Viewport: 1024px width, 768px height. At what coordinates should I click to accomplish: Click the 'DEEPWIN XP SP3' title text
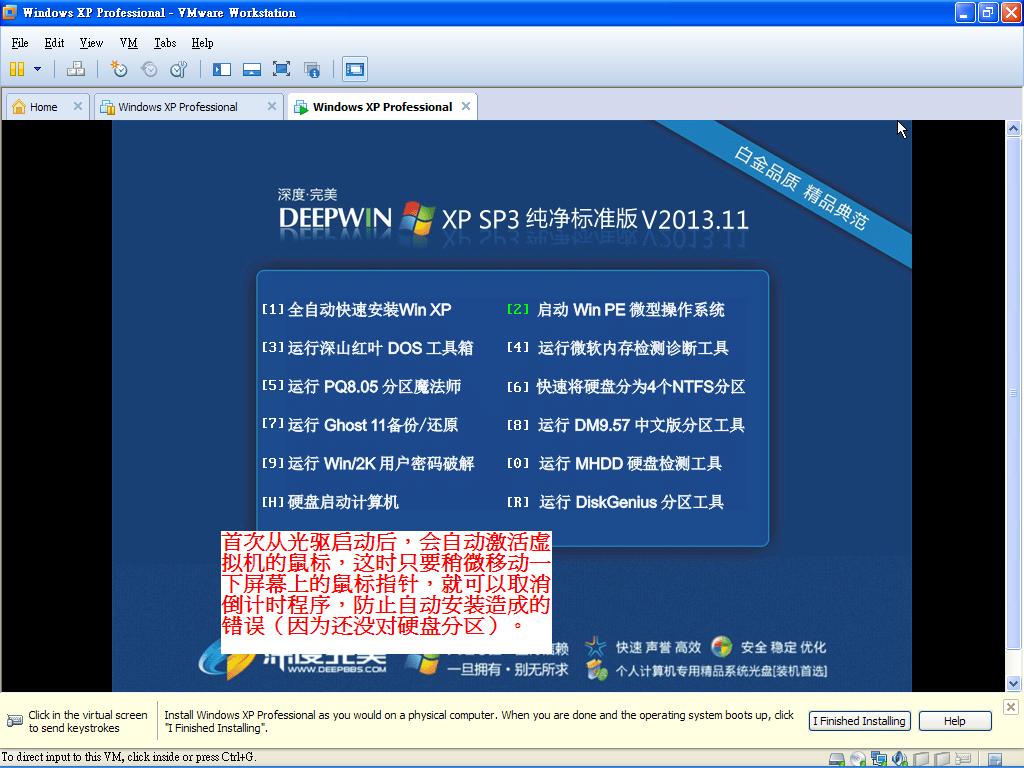(514, 219)
